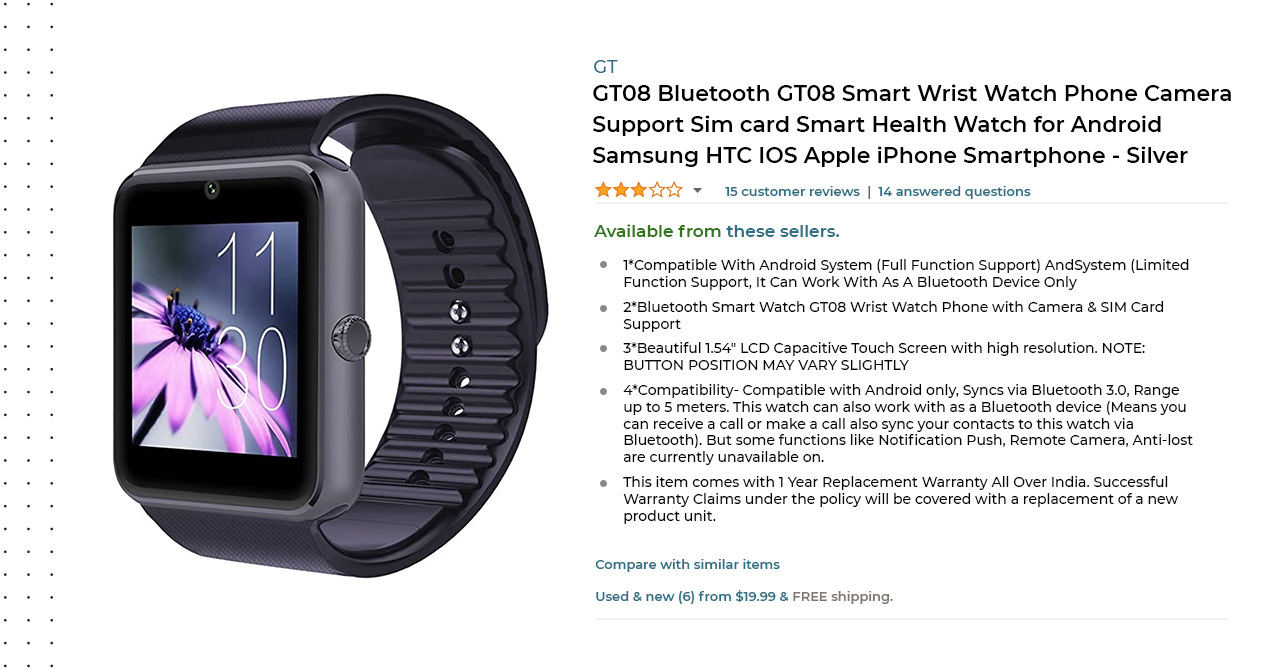Select the first bullet about Android compatibility
1280x670 pixels.
pos(906,273)
